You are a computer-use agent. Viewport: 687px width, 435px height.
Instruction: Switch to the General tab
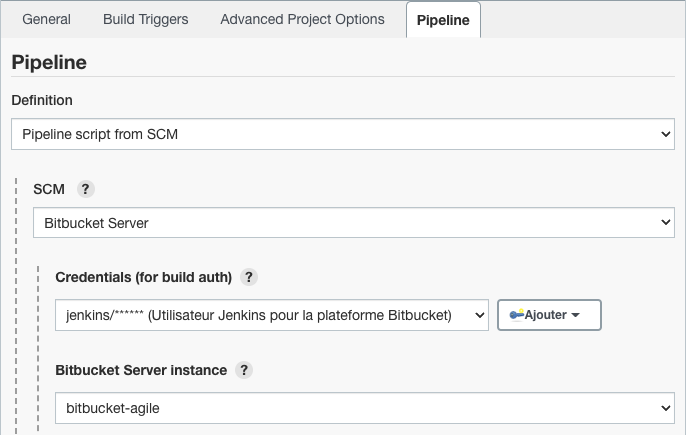tap(46, 19)
